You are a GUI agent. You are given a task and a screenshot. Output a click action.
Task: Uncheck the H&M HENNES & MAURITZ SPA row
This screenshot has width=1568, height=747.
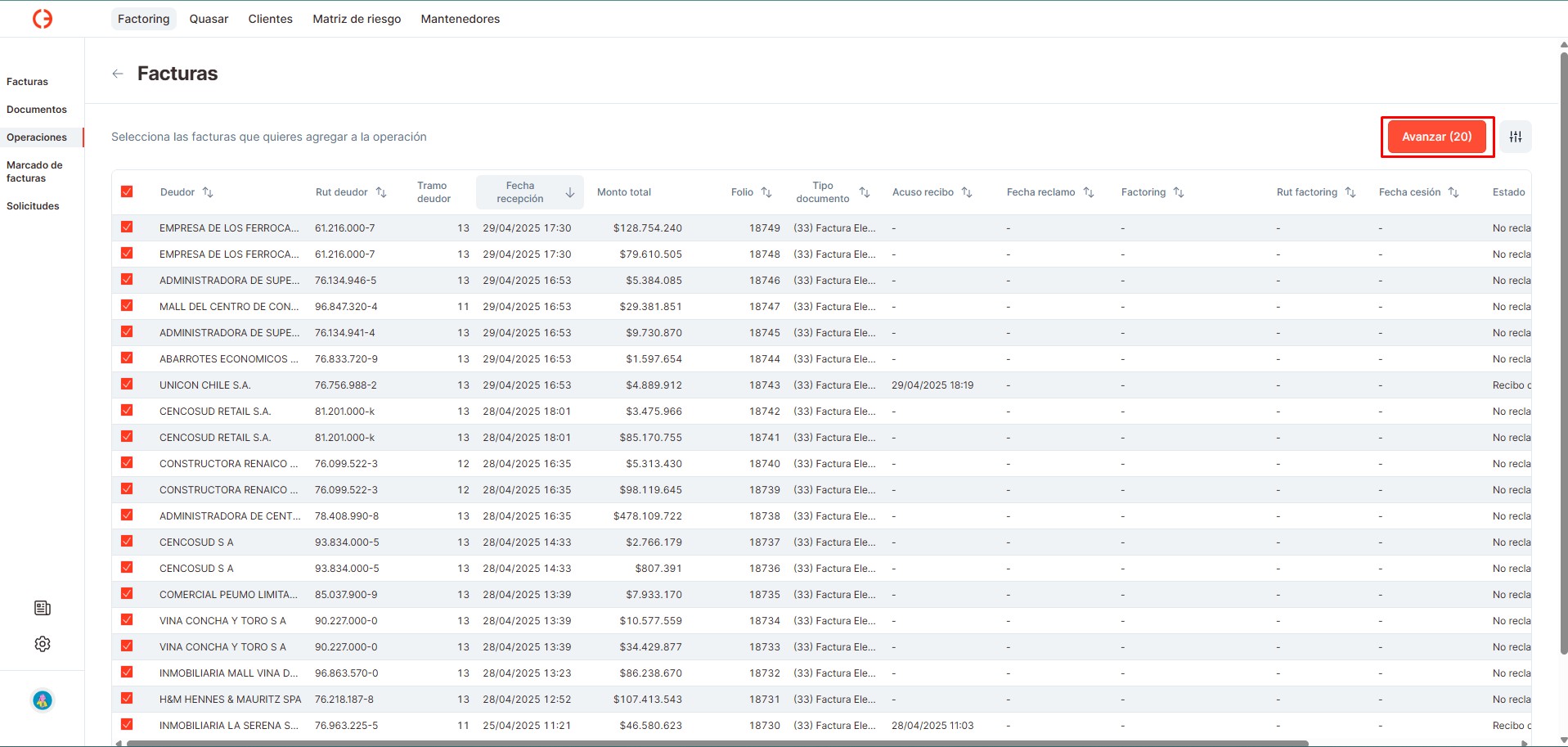127,699
